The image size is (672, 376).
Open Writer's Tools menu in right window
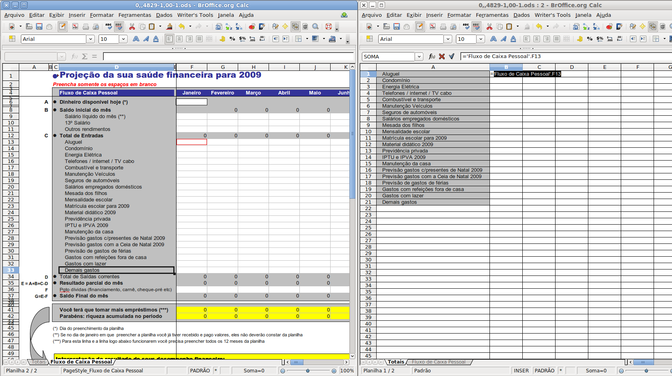click(x=552, y=15)
